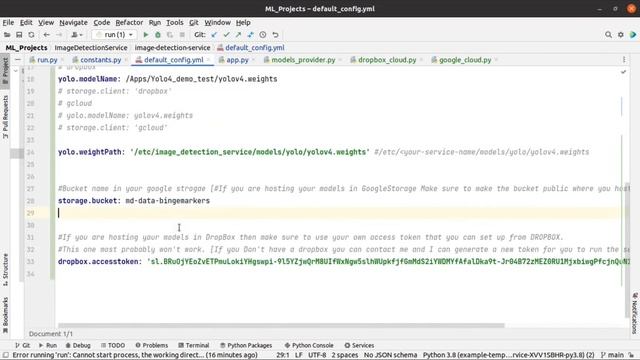The height and width of the screenshot is (360, 640).
Task: Open the Run menu
Action: [155, 22]
